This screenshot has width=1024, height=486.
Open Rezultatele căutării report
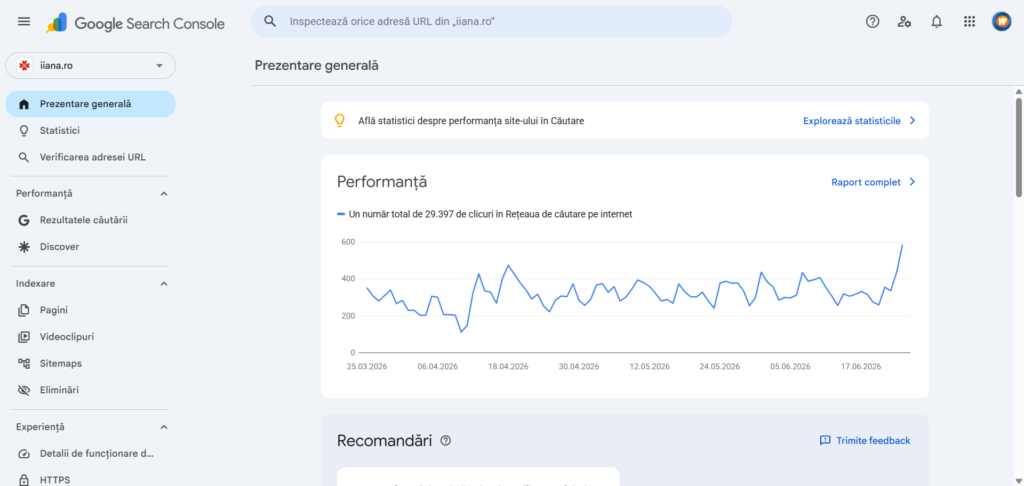[x=90, y=220]
